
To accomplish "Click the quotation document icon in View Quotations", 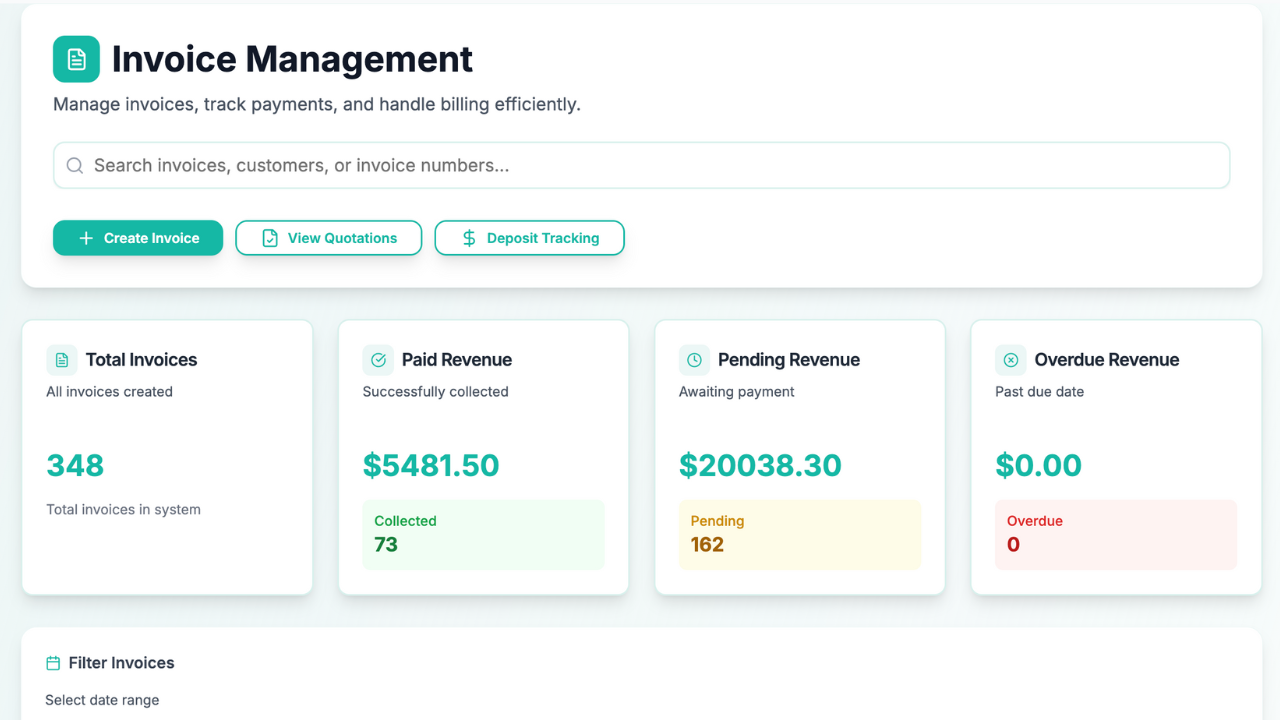I will [270, 238].
